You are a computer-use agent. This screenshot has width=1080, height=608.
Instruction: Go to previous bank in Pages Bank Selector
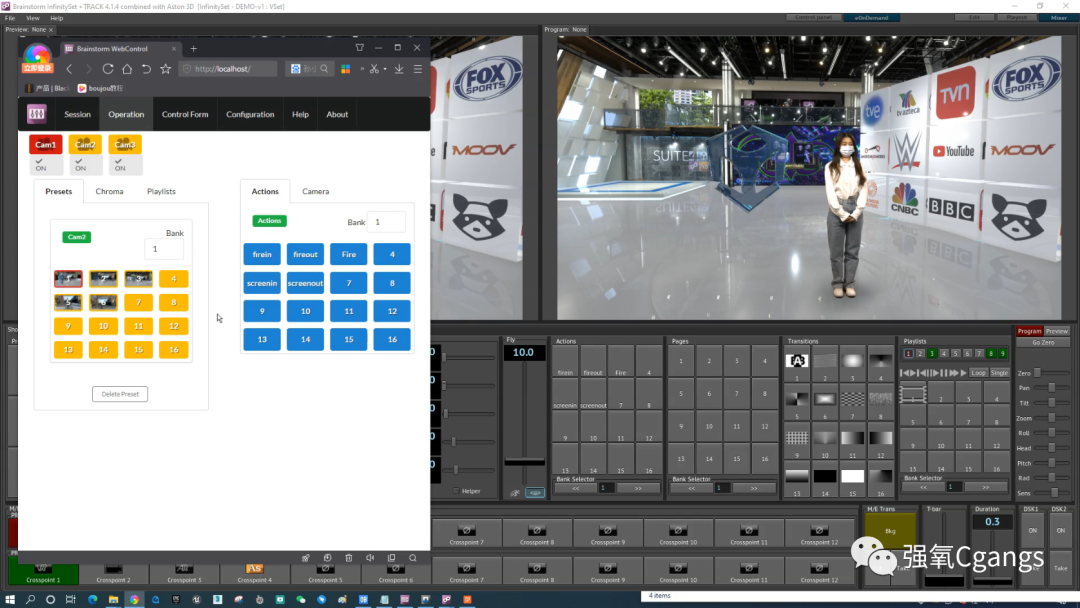coord(690,488)
